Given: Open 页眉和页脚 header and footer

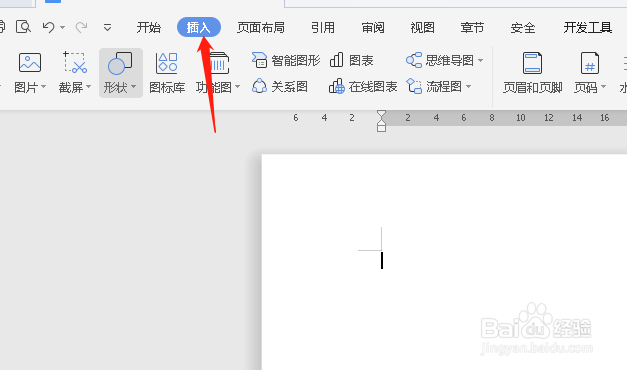Looking at the screenshot, I should 532,73.
